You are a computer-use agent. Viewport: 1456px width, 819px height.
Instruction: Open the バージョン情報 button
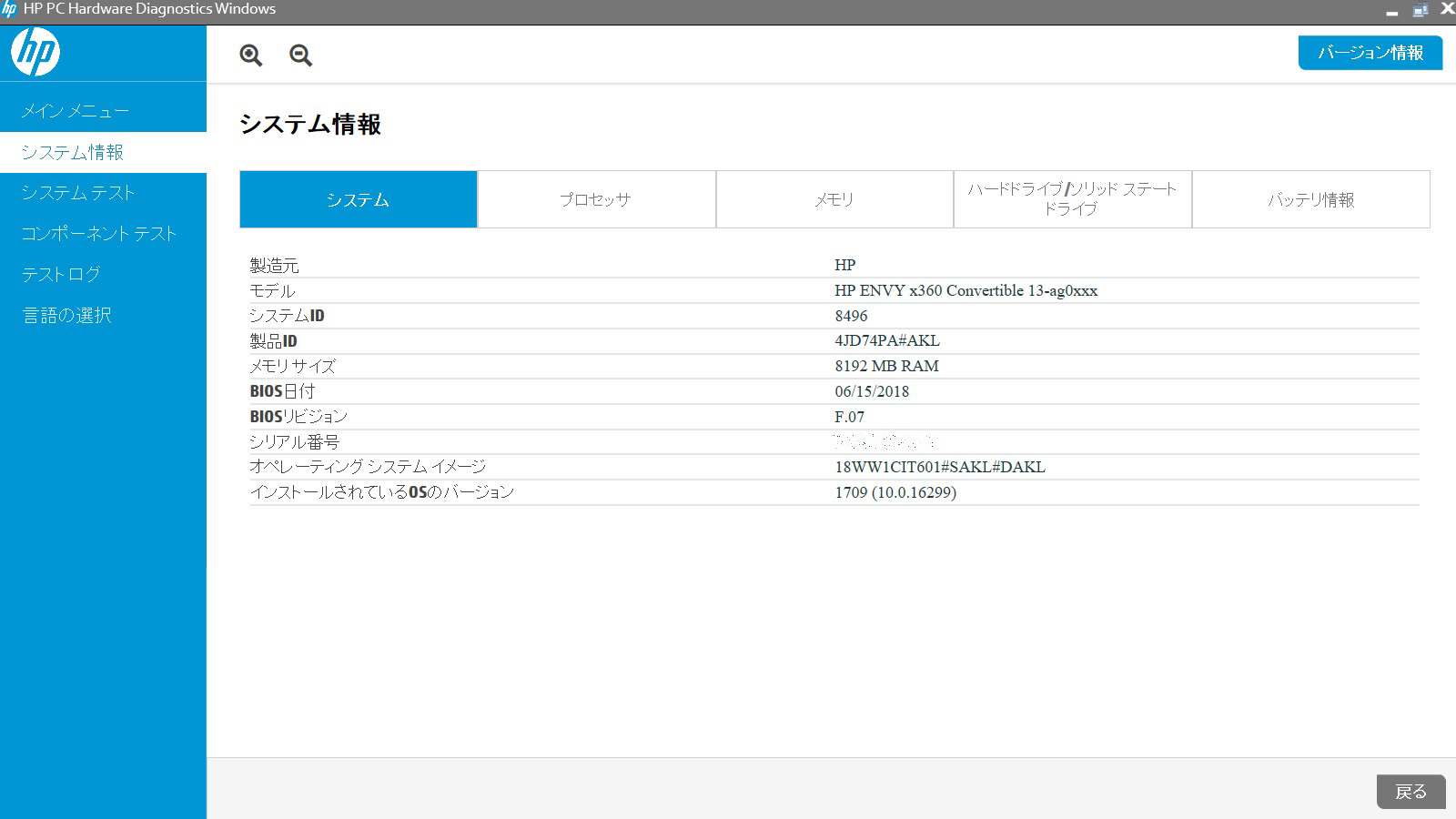pos(1370,53)
